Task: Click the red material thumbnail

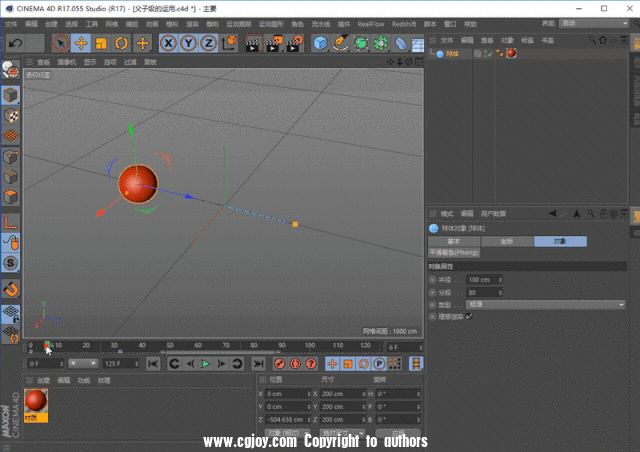Action: tap(36, 401)
